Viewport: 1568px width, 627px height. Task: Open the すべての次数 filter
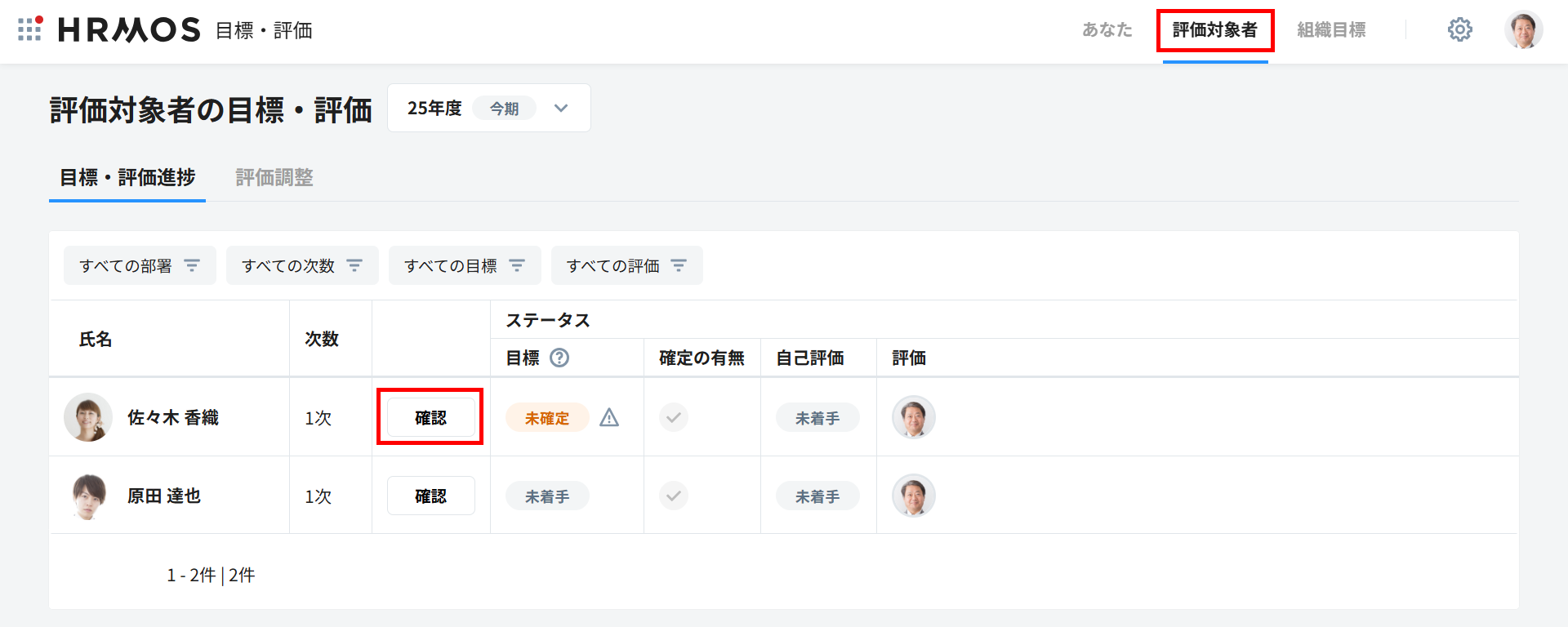coord(302,265)
